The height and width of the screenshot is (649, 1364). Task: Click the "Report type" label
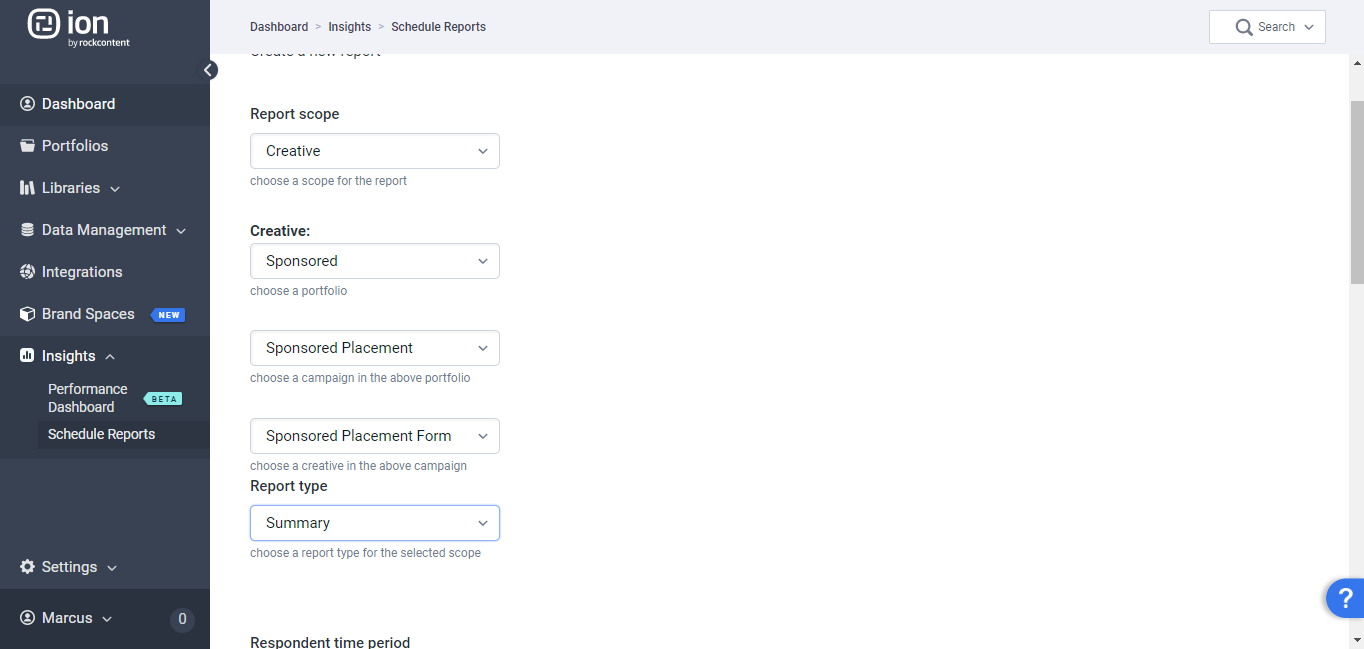289,486
